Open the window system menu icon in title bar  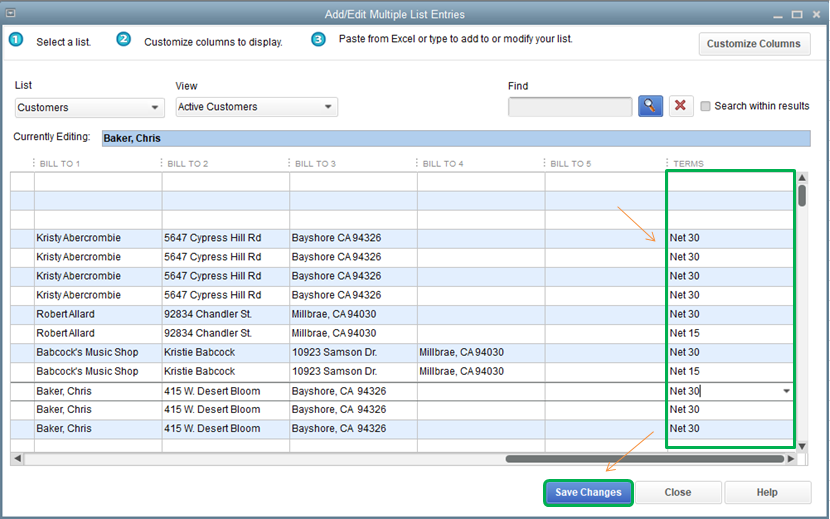(10, 13)
